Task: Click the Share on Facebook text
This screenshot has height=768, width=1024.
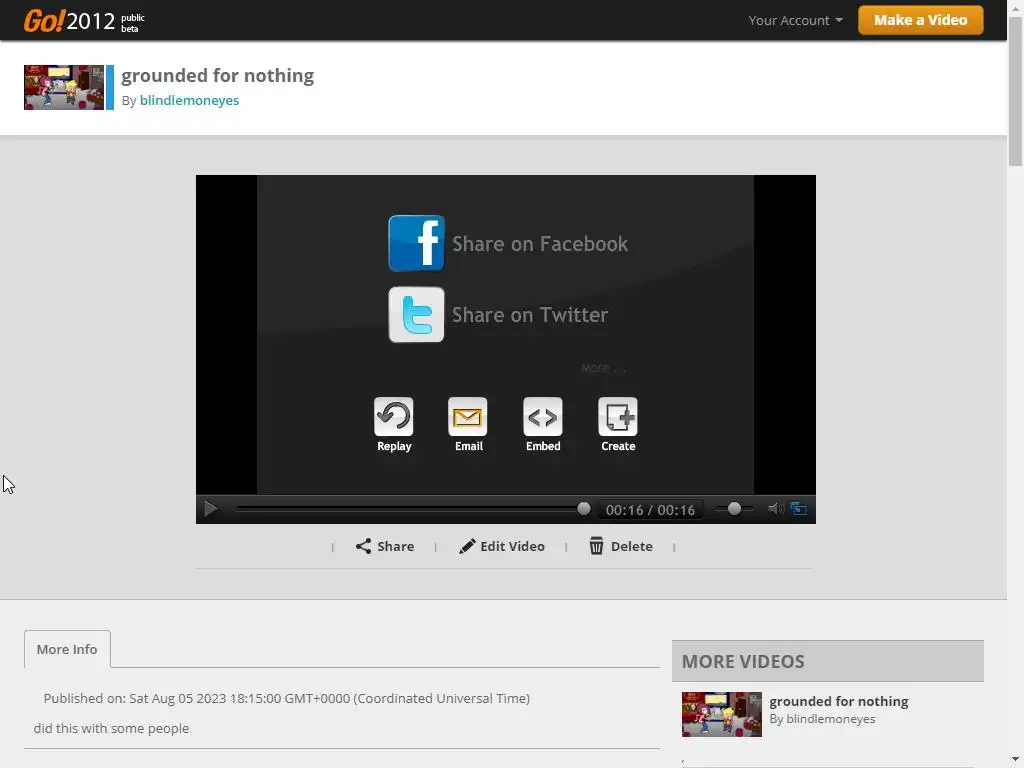Action: coord(540,244)
